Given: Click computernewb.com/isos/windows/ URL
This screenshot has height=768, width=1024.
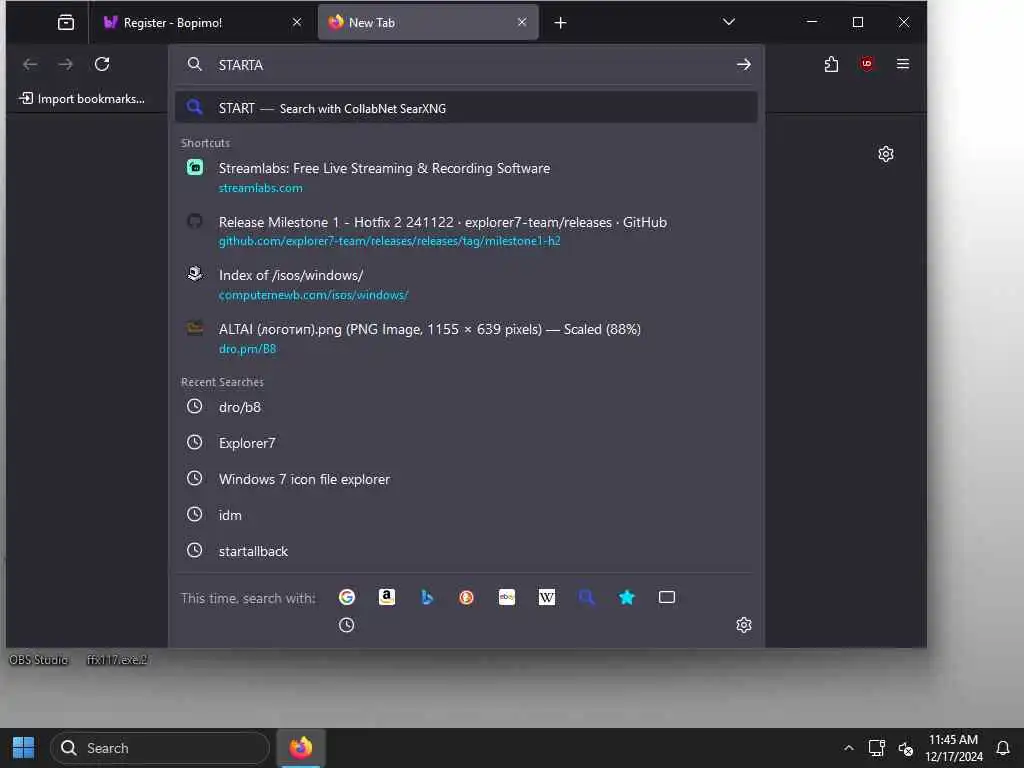Looking at the screenshot, I should [x=313, y=295].
